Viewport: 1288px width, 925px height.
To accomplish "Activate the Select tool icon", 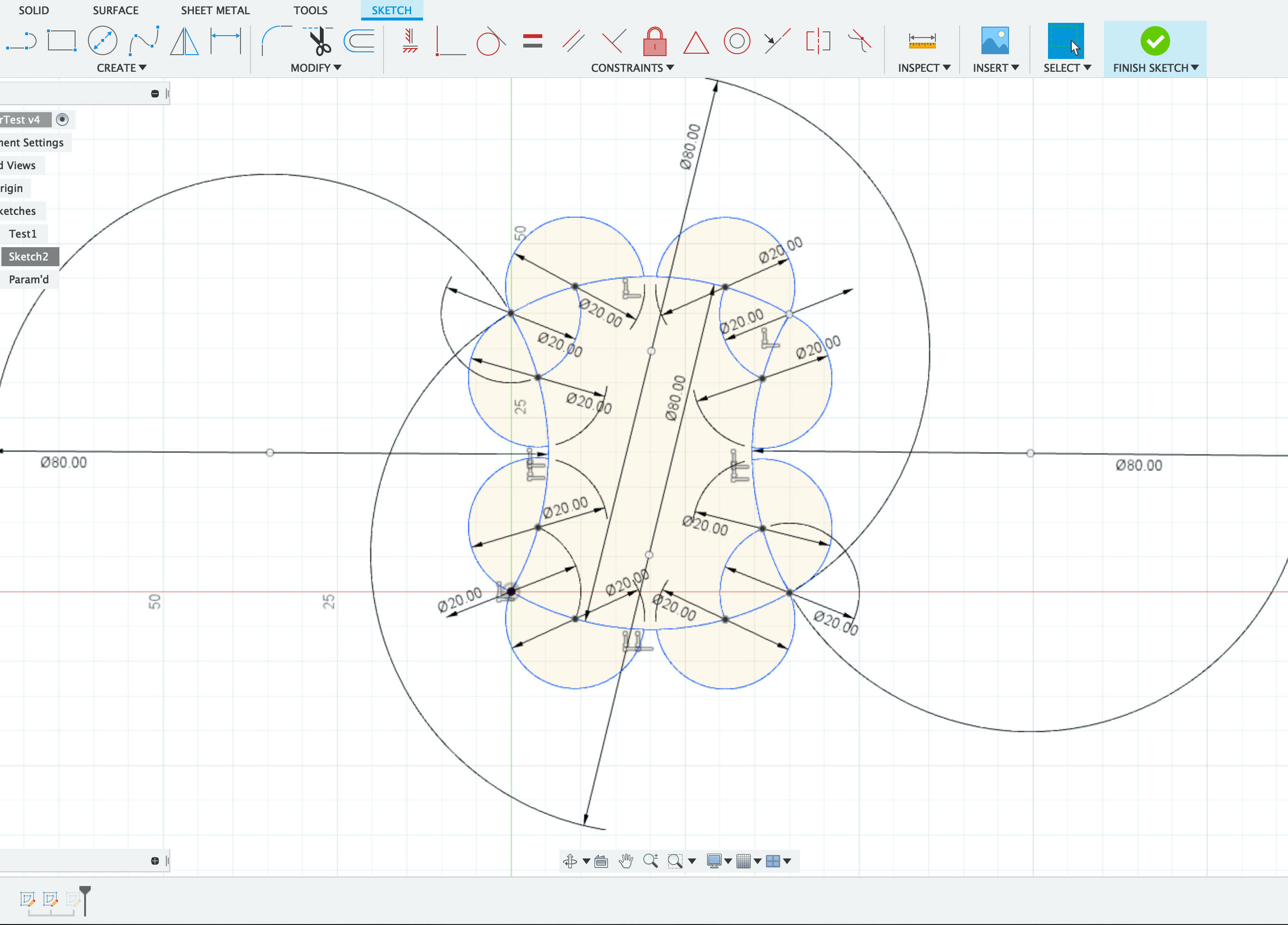I will tap(1066, 41).
